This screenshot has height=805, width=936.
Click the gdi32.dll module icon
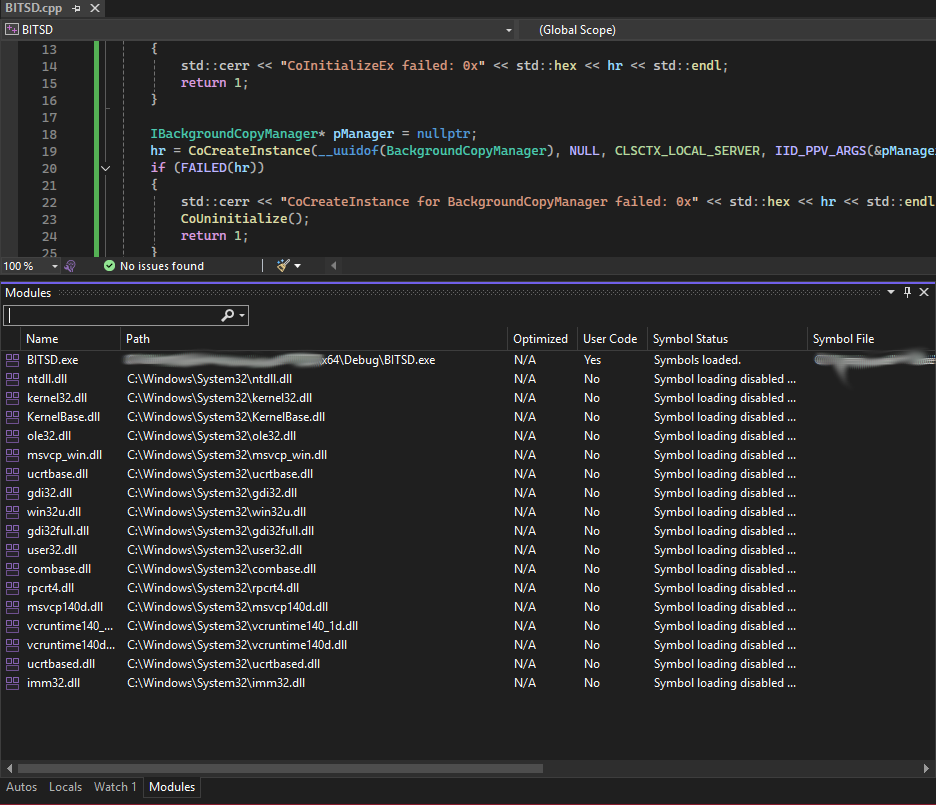12,493
